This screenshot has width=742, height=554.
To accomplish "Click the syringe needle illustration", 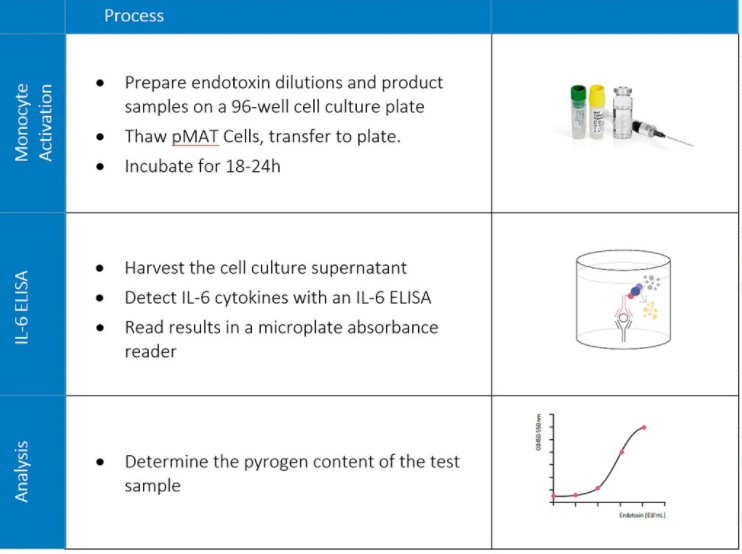I will (x=662, y=133).
